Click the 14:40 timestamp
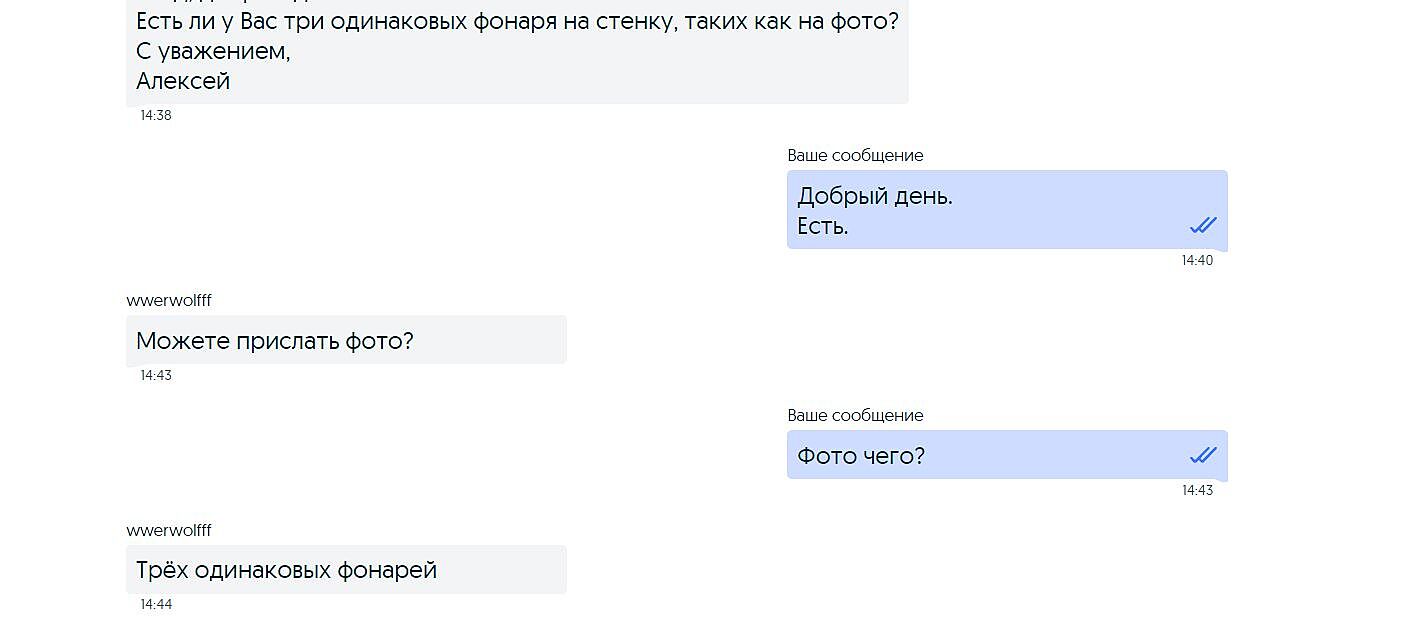1403x624 pixels. [x=1197, y=260]
